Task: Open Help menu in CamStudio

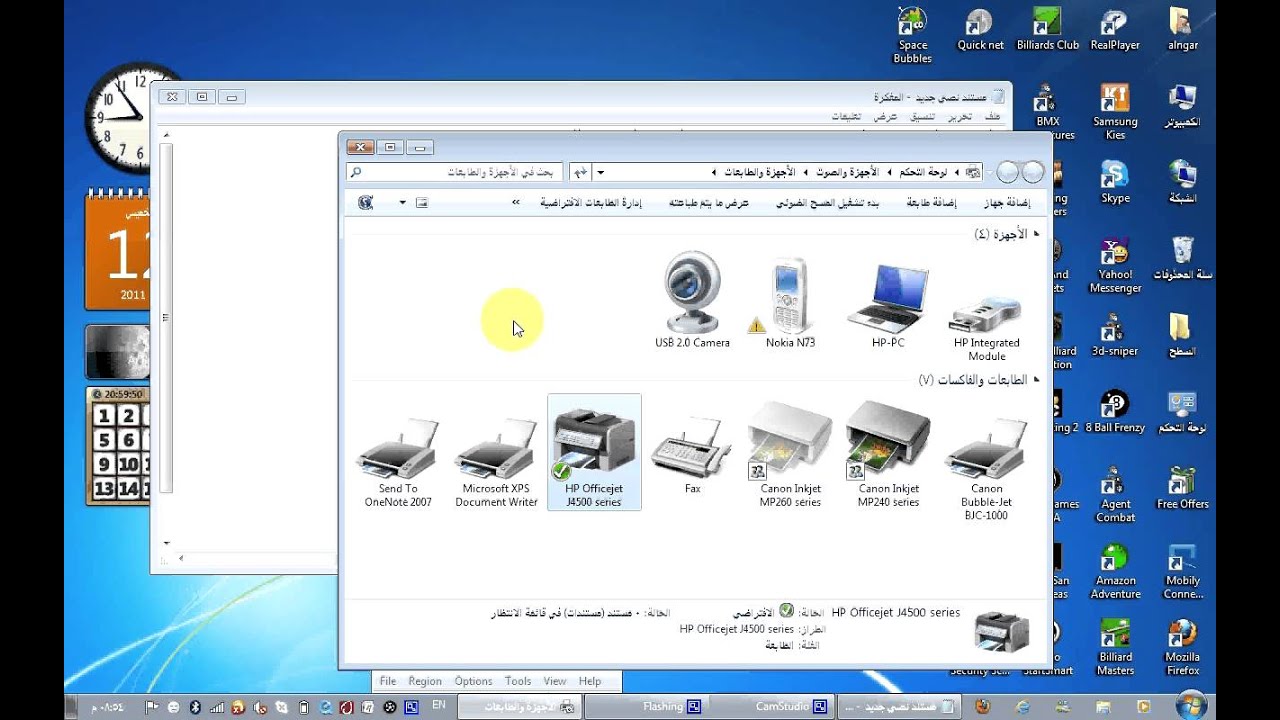Action: coord(590,681)
